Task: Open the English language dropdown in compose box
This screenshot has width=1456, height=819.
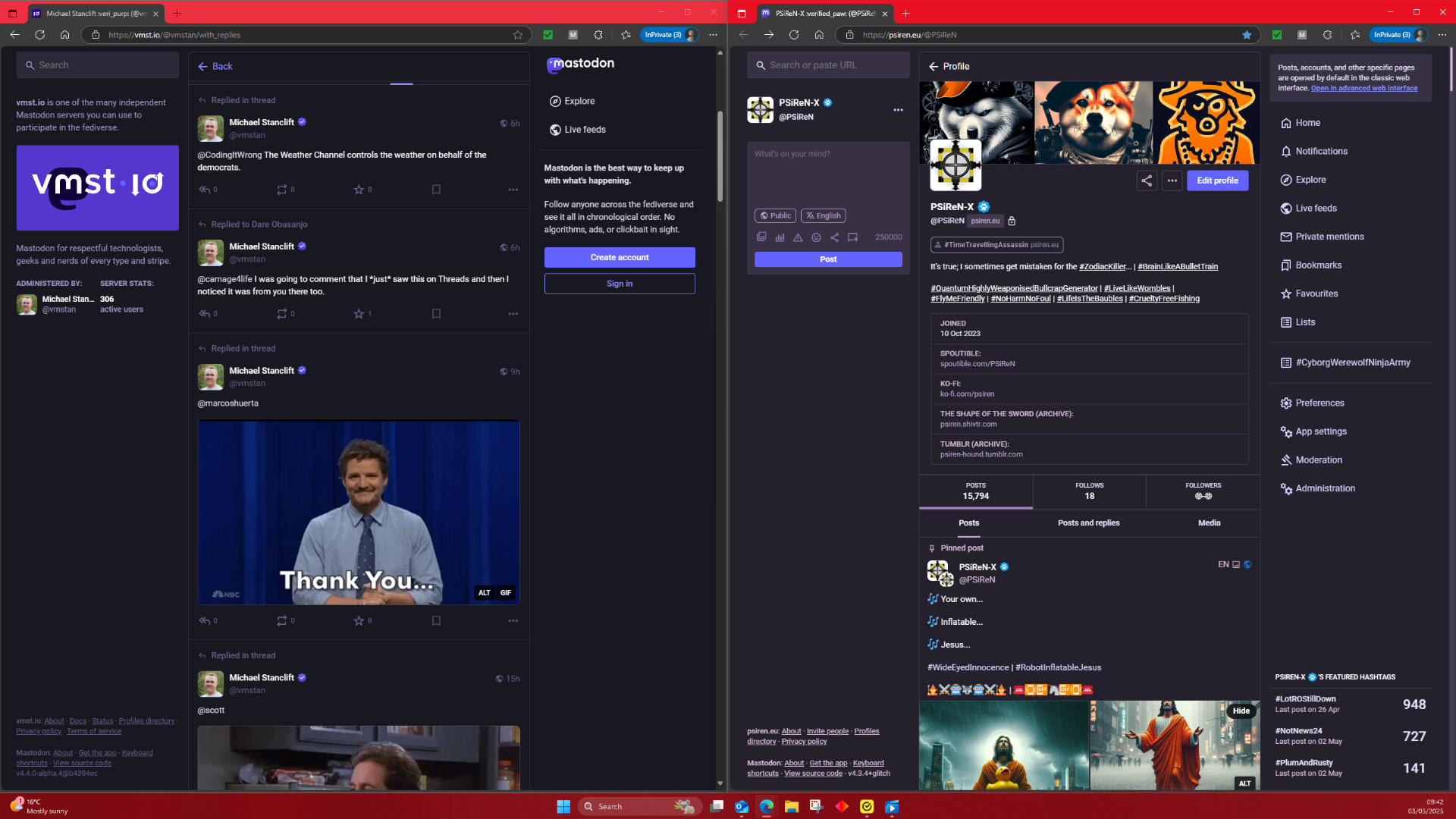Action: coord(823,216)
